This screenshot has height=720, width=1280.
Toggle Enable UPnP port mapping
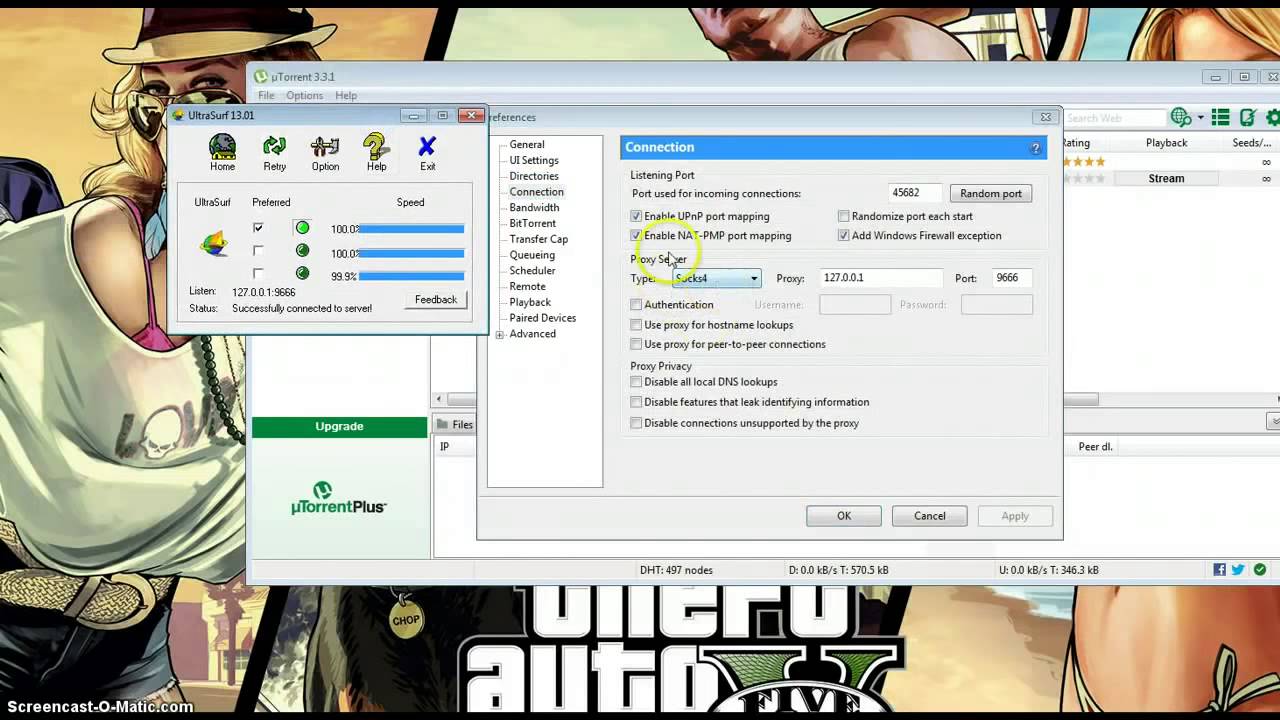coord(636,216)
